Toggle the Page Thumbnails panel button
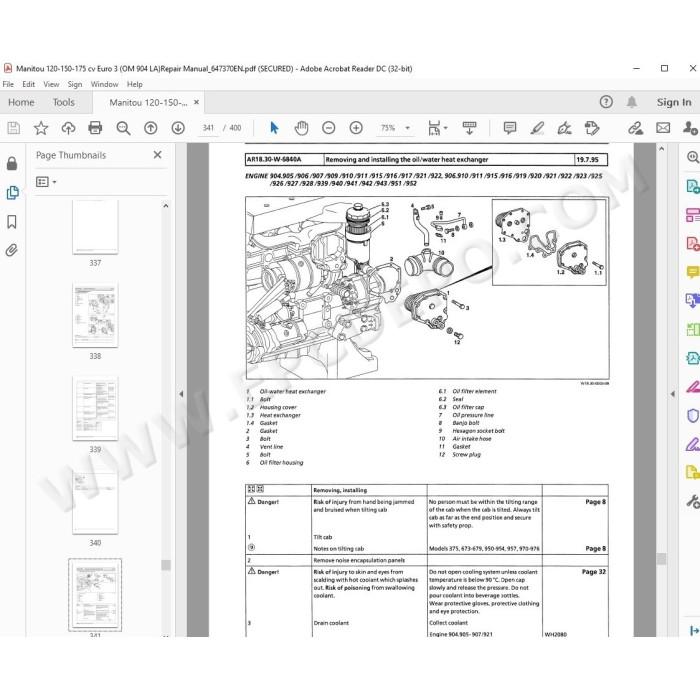 point(12,193)
